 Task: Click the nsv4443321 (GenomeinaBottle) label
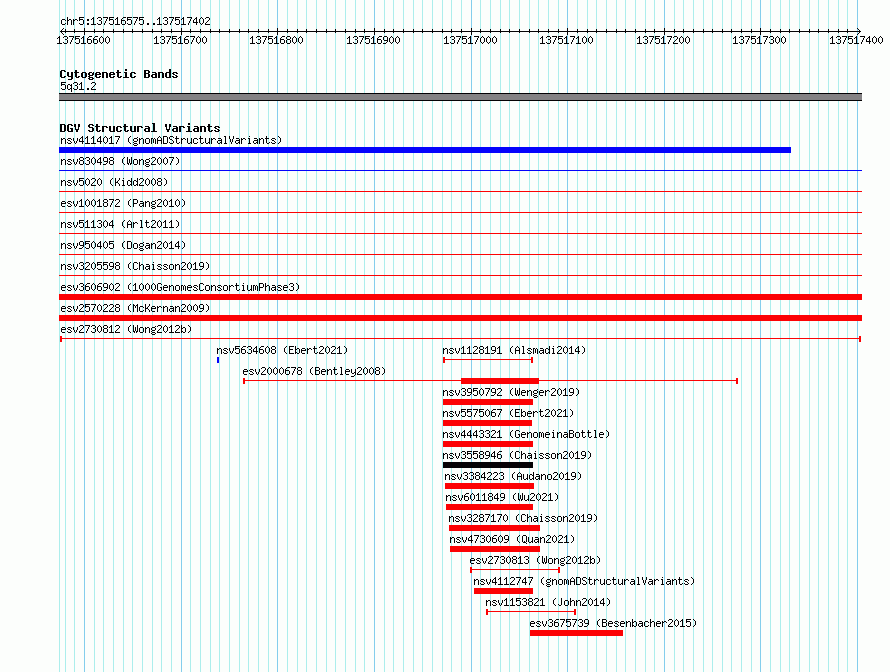pos(526,434)
